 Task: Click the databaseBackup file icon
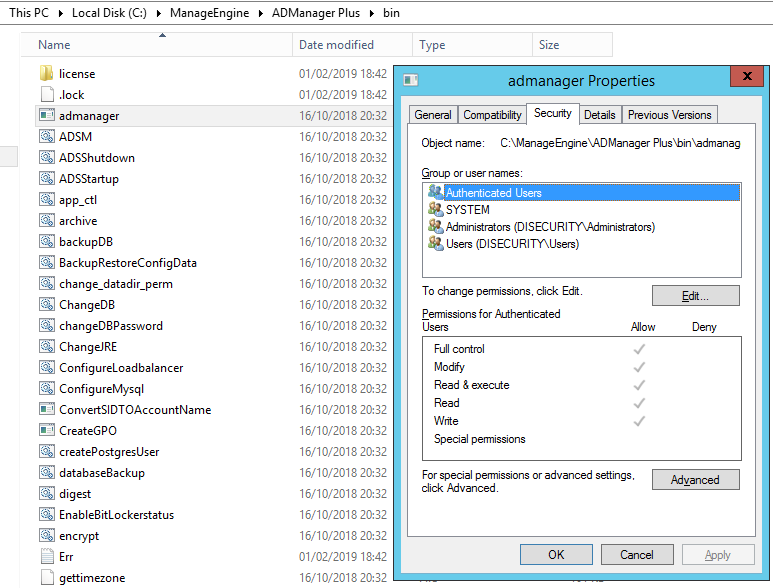(47, 473)
